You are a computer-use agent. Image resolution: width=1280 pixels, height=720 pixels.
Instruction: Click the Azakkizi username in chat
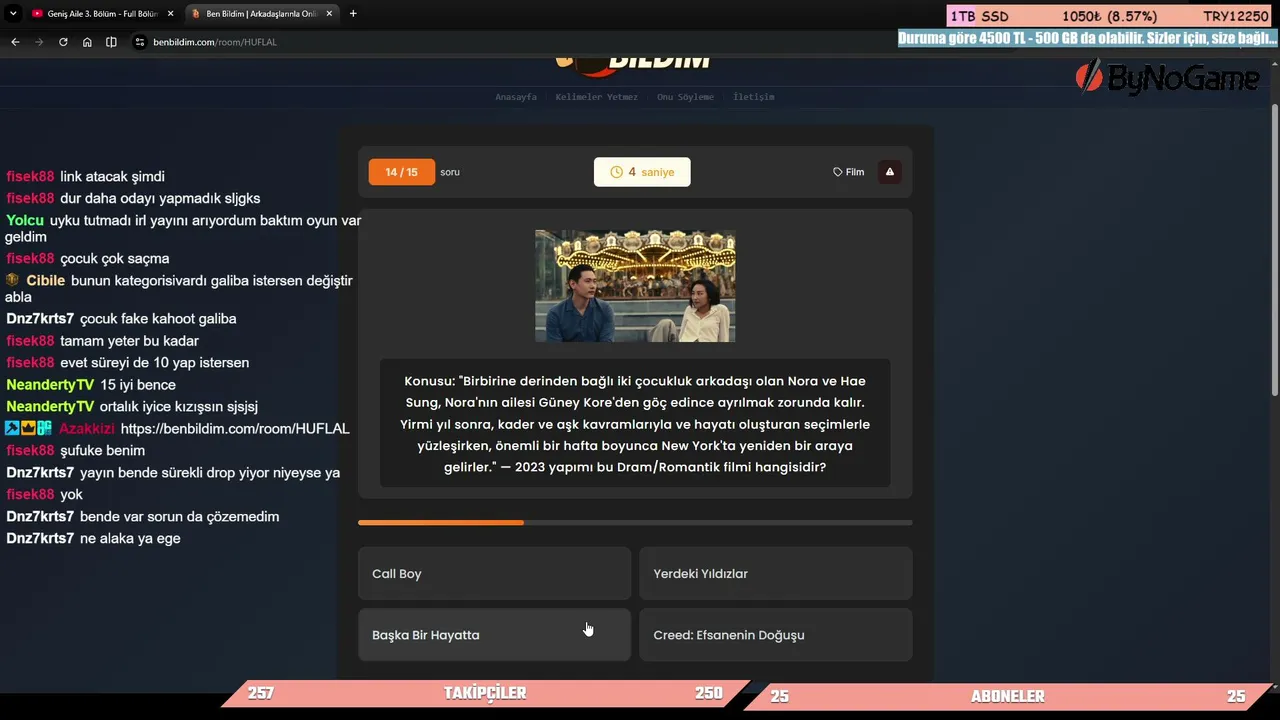click(x=87, y=429)
